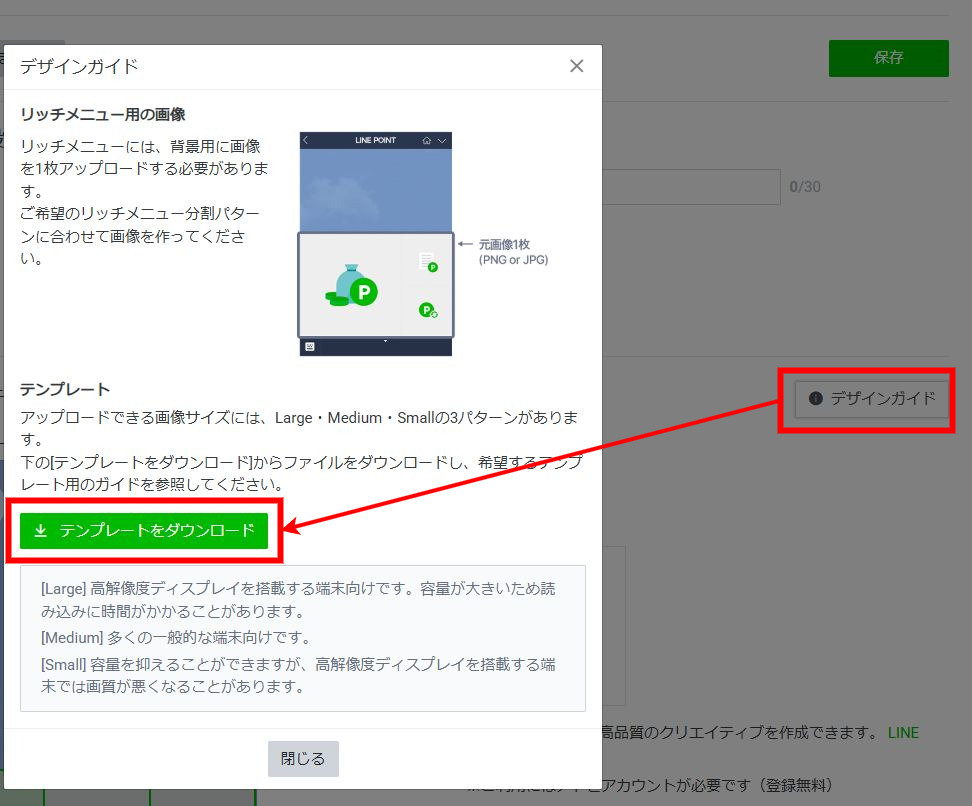Click the info icon beside デザインガイド
Viewport: 972px width, 806px height.
pos(815,399)
